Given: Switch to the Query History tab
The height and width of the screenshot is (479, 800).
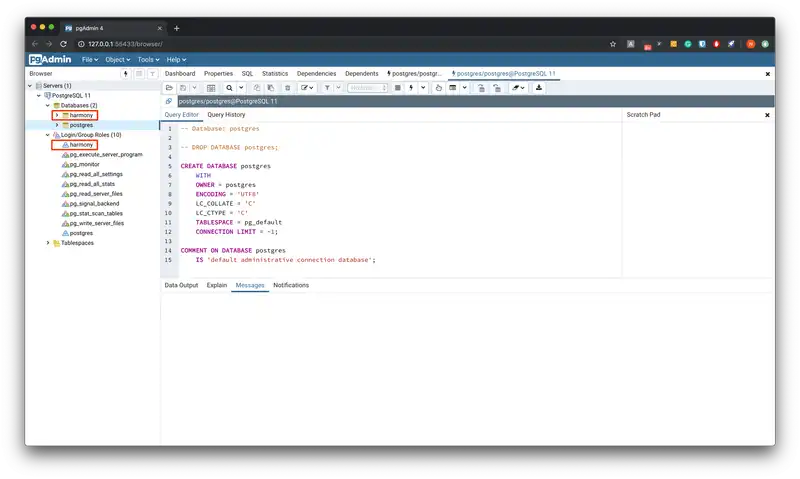Looking at the screenshot, I should coord(226,115).
